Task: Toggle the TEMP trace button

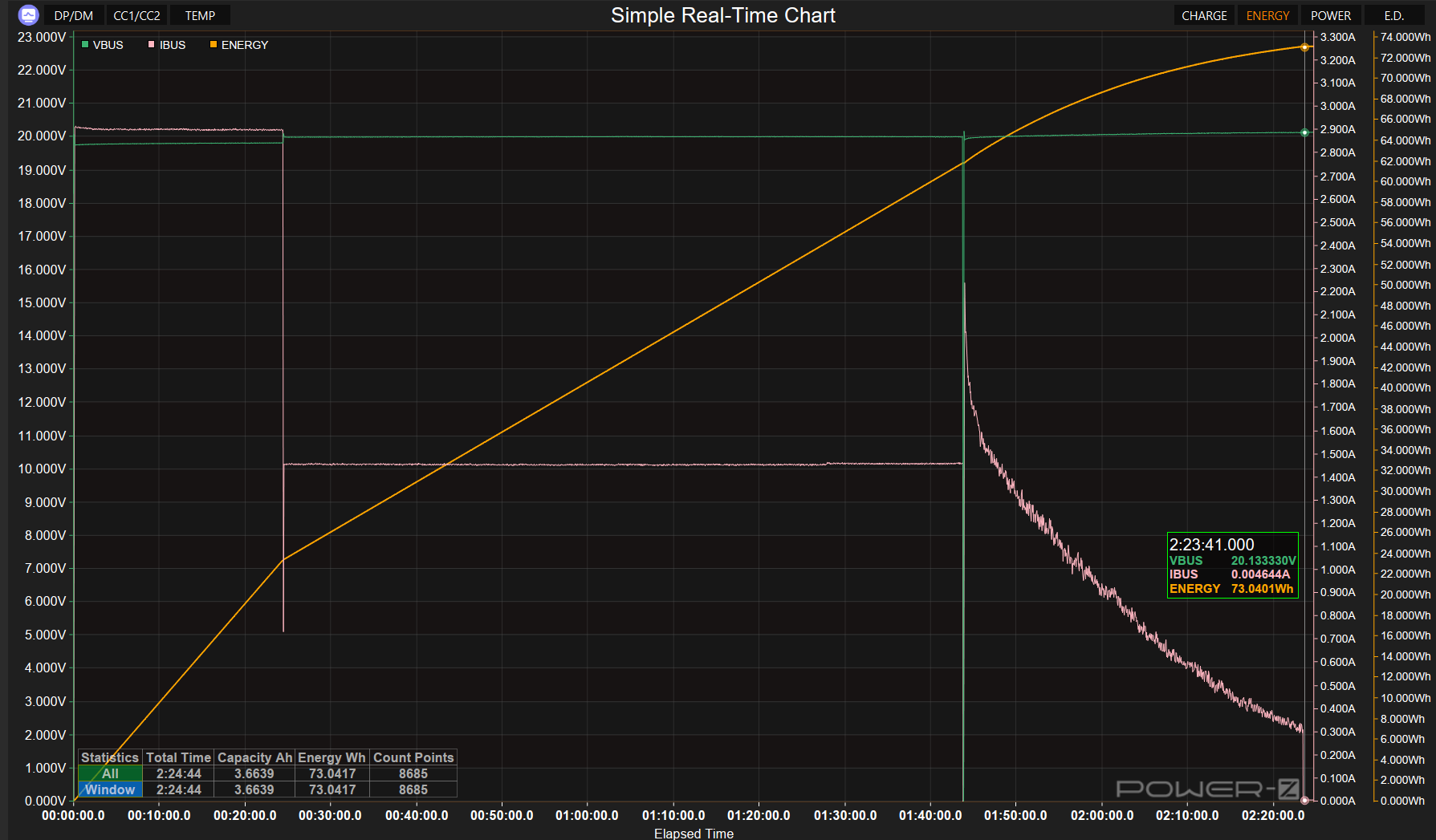Action: (200, 15)
